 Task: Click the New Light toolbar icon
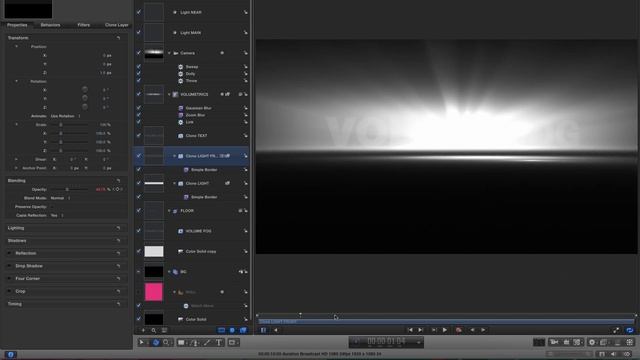566,342
